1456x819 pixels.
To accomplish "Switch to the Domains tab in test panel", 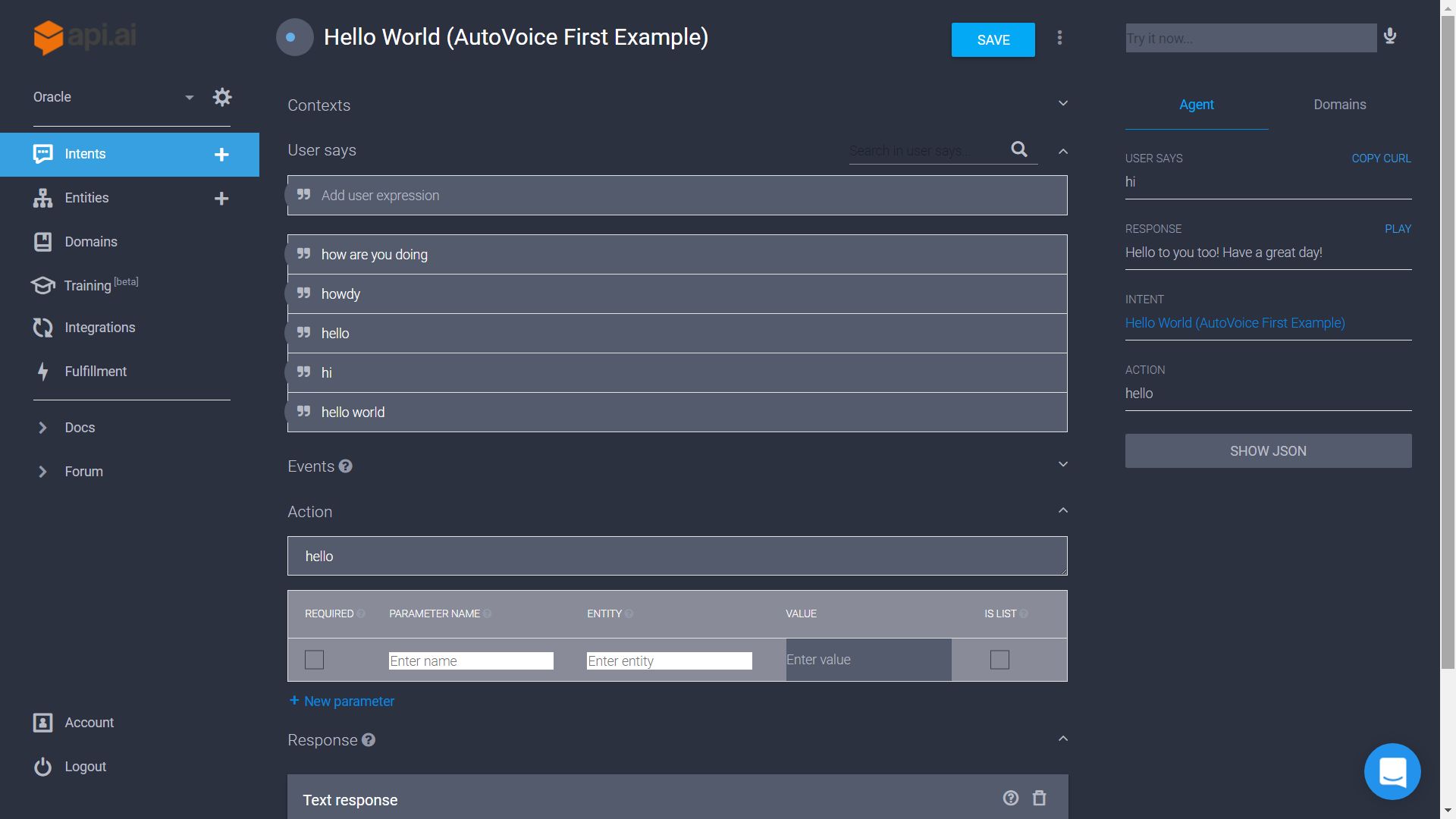I will click(x=1340, y=105).
